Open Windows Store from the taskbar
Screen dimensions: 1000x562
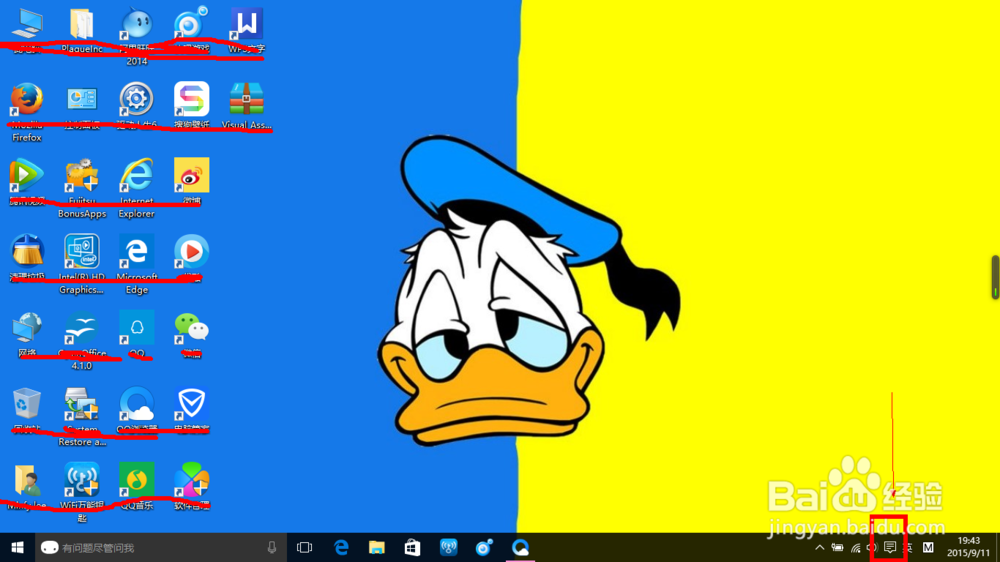[413, 547]
